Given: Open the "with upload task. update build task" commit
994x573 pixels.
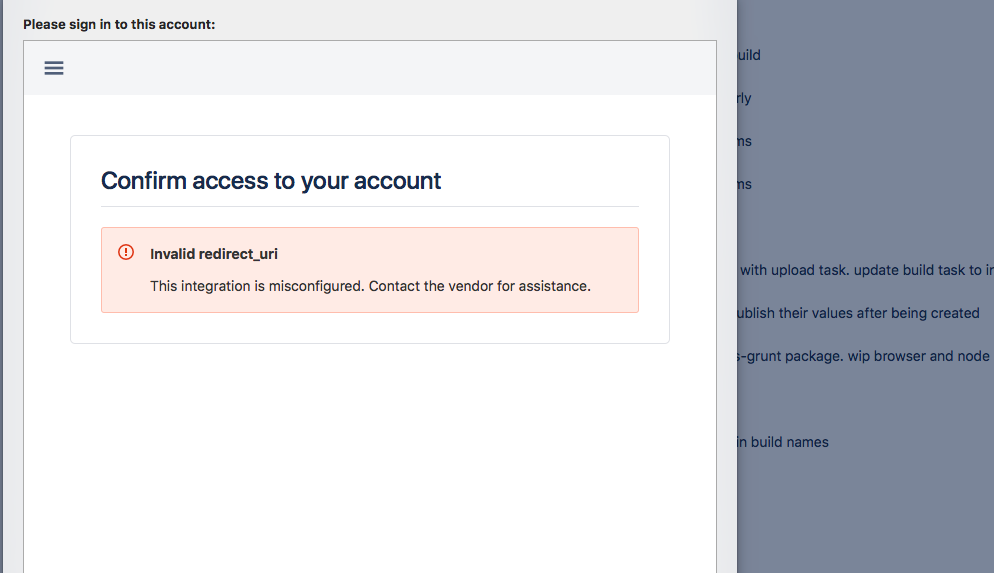Looking at the screenshot, I should coord(866,270).
